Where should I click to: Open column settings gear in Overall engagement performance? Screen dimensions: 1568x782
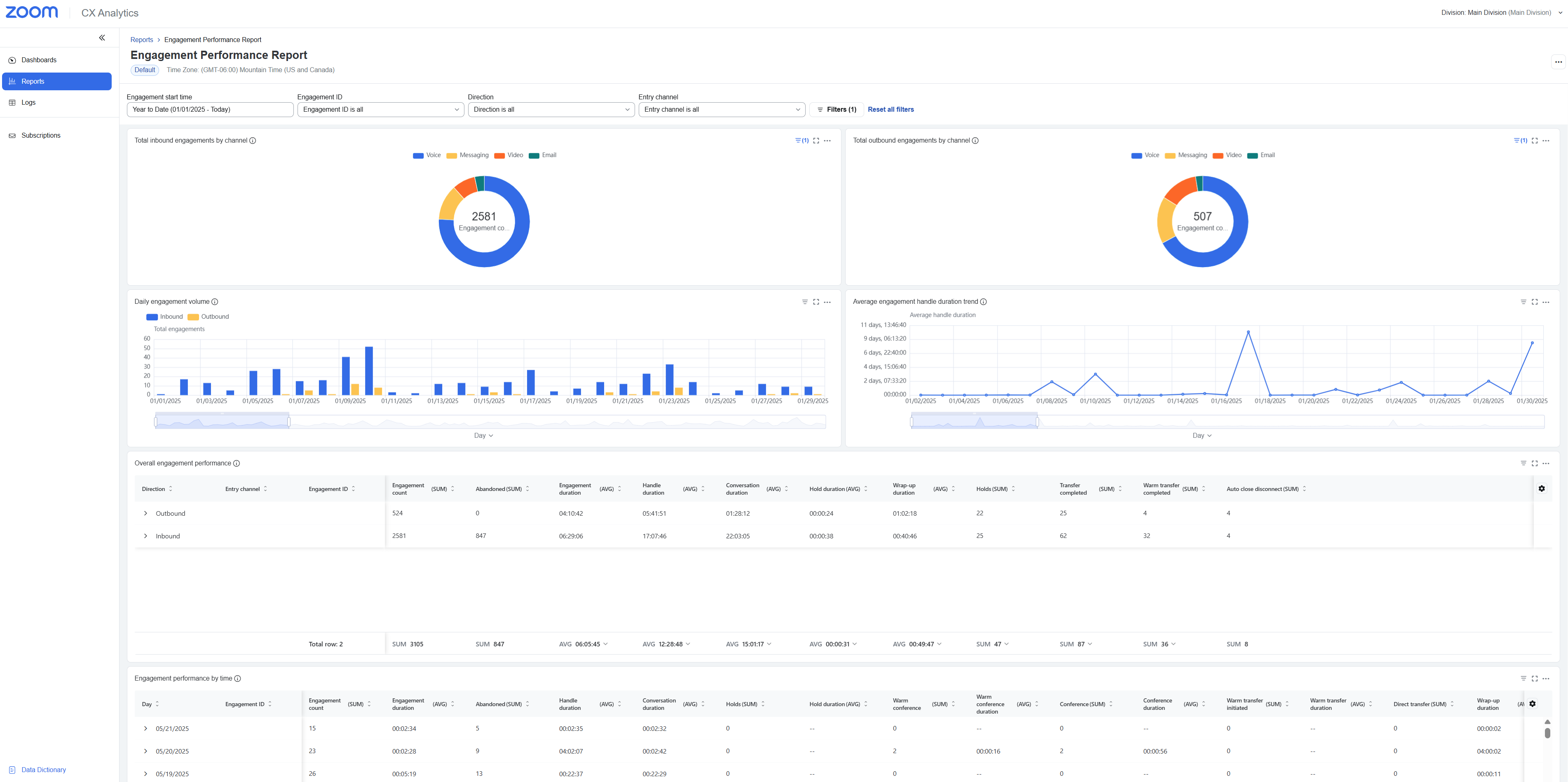pyautogui.click(x=1541, y=488)
